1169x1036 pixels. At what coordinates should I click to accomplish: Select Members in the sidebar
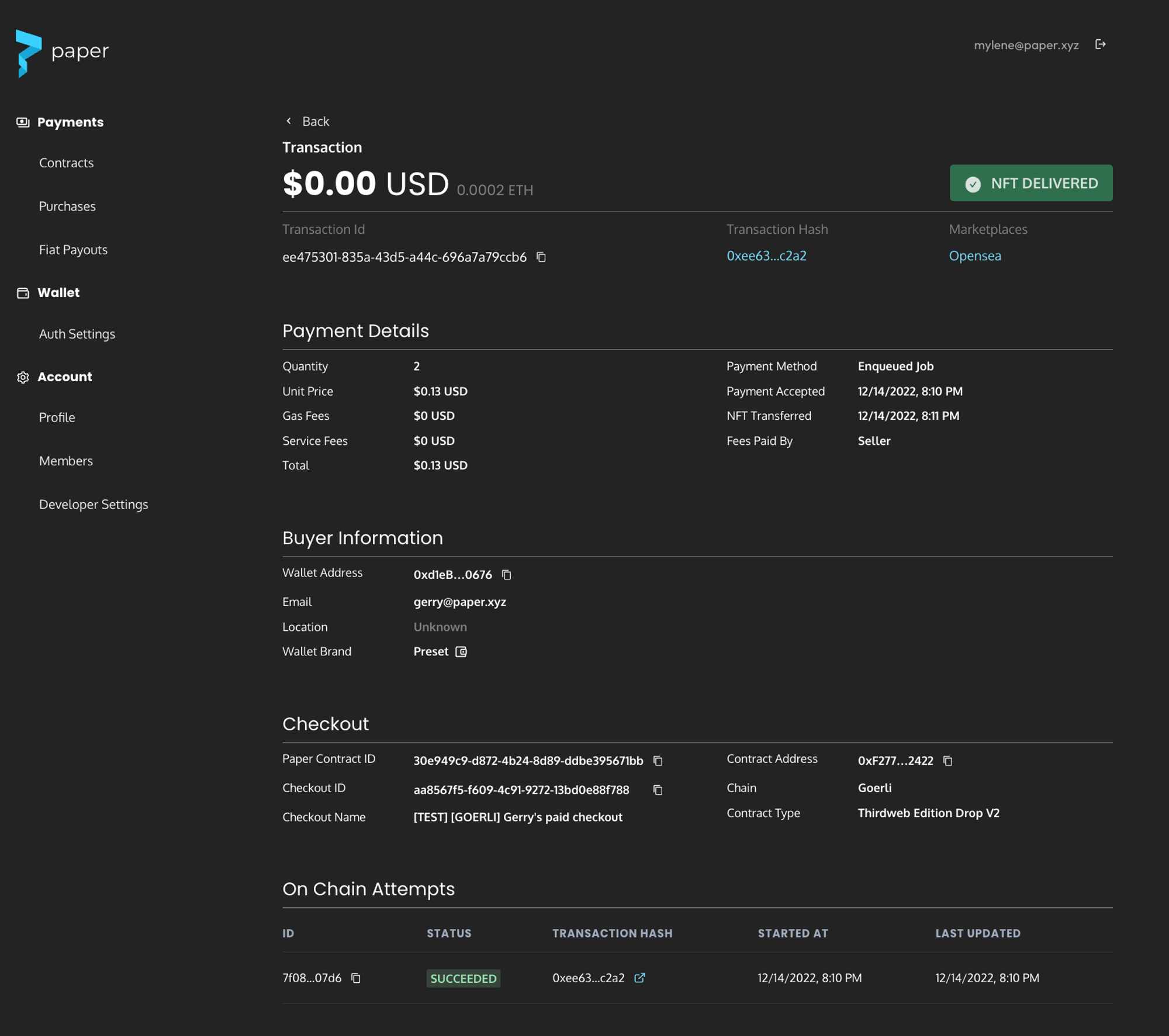(x=66, y=461)
